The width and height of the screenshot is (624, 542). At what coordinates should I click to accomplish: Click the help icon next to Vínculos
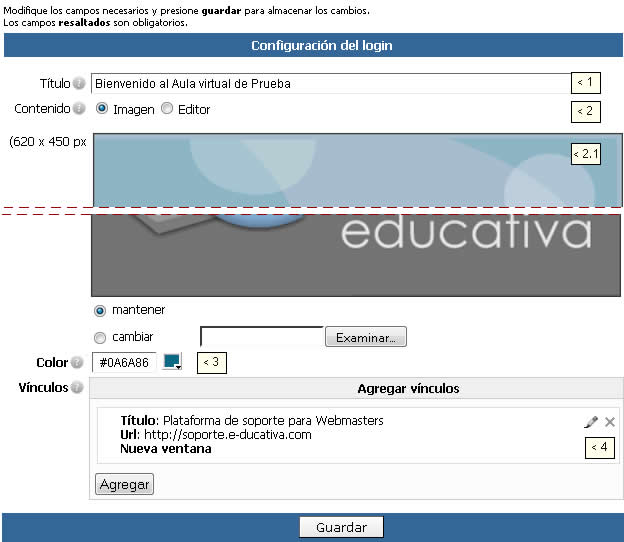[x=77, y=387]
